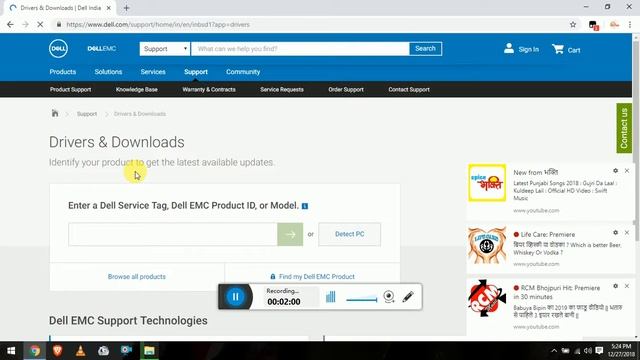The image size is (640, 360).
Task: Click the site search input field
Action: pos(300,49)
